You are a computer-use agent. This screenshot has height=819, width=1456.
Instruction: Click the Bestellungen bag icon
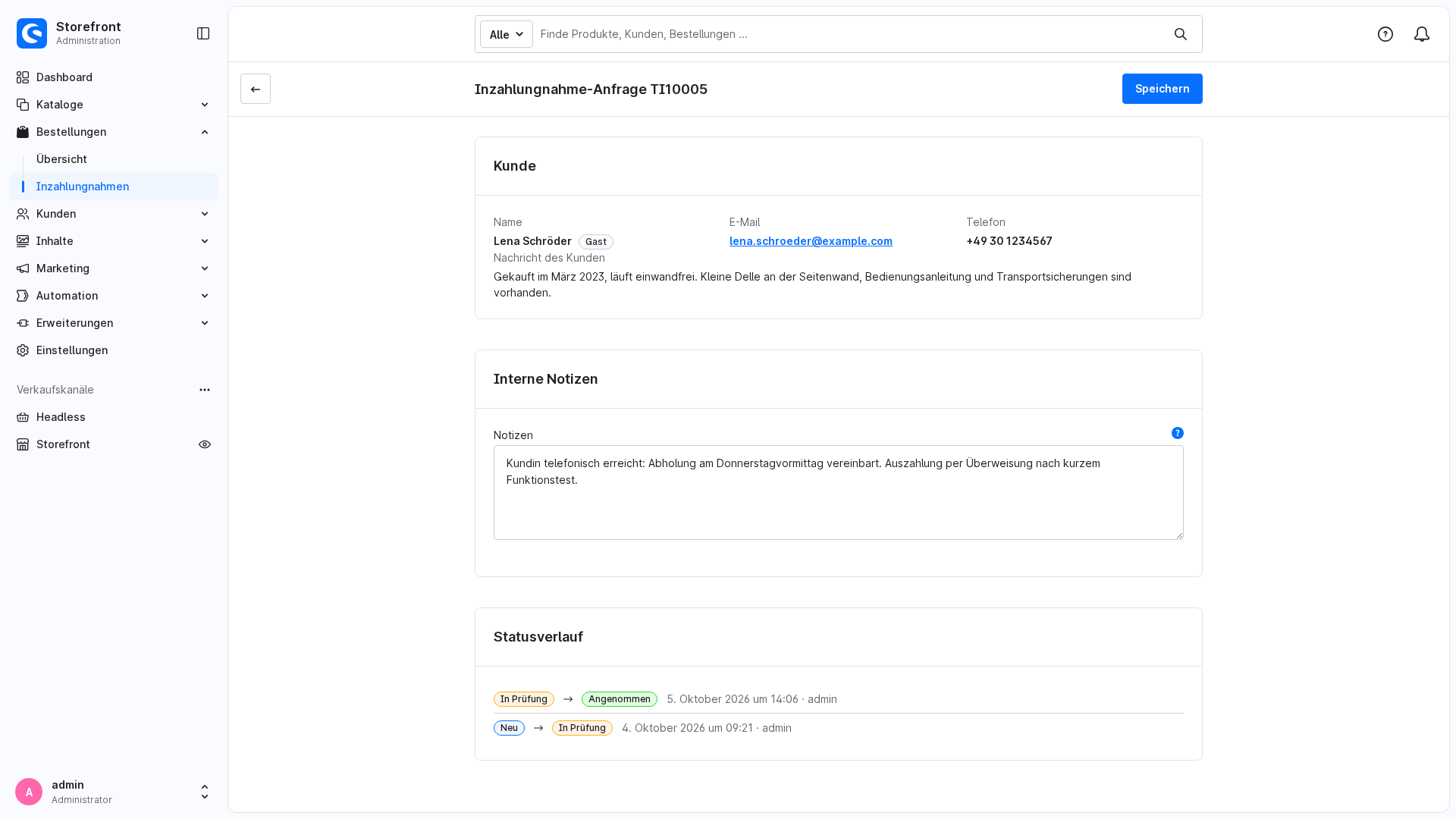[x=23, y=132]
